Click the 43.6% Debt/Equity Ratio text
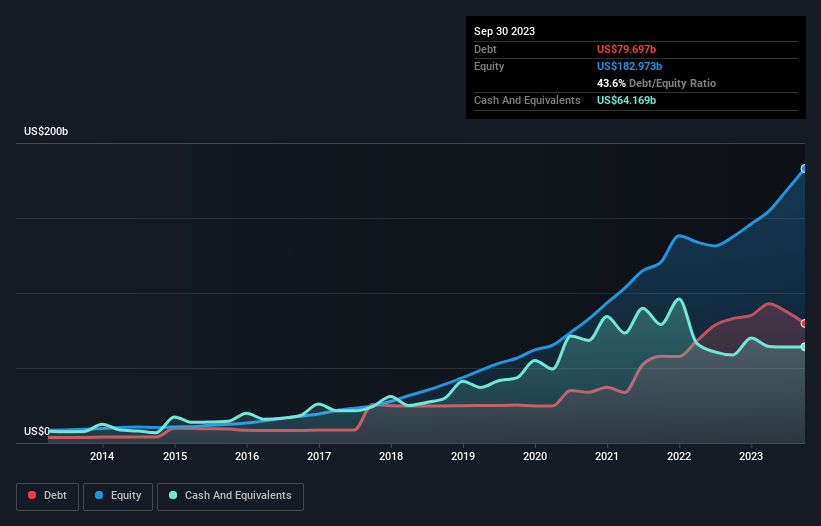 (x=656, y=83)
